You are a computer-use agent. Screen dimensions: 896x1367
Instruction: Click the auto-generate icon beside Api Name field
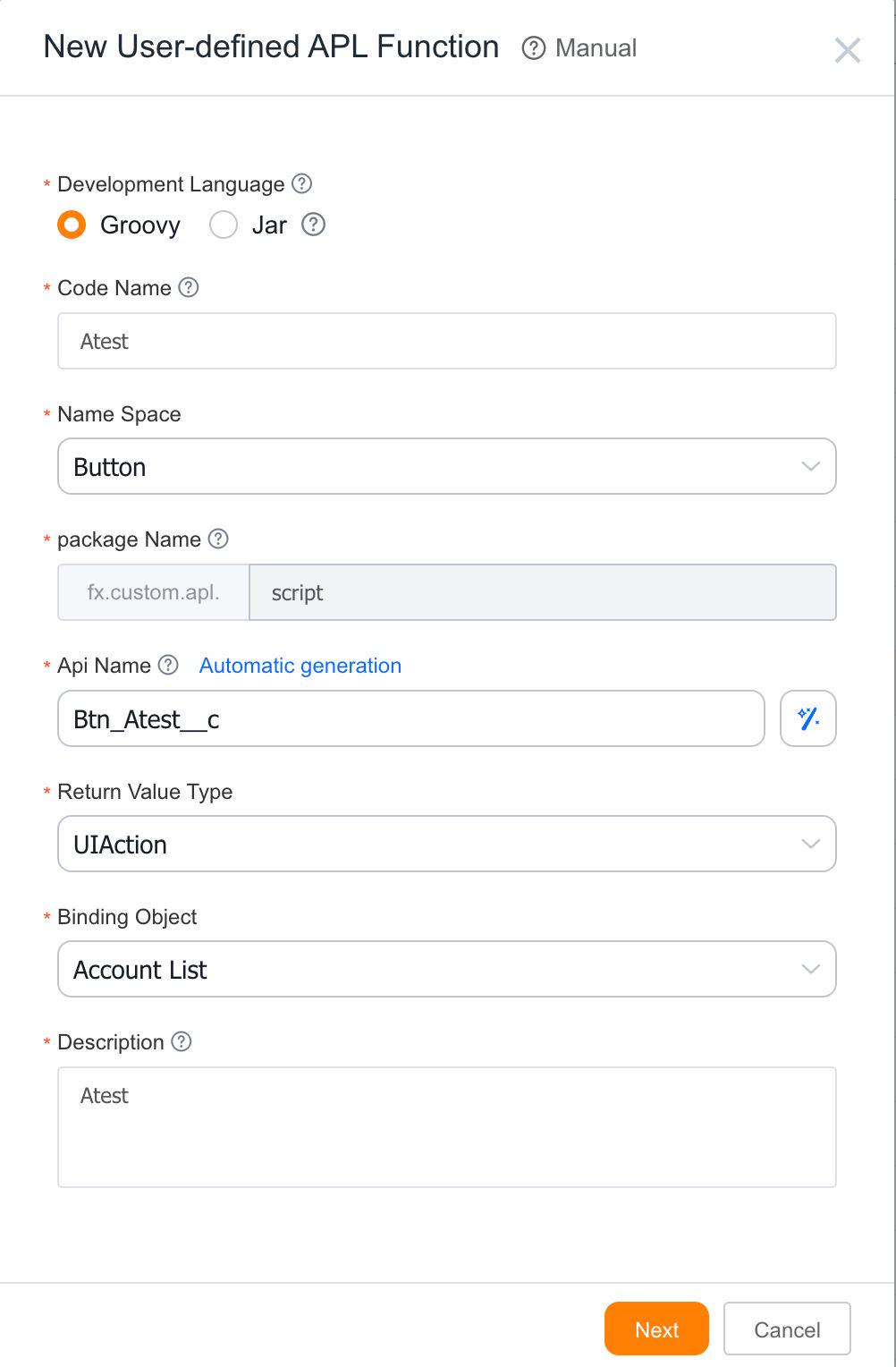(807, 717)
